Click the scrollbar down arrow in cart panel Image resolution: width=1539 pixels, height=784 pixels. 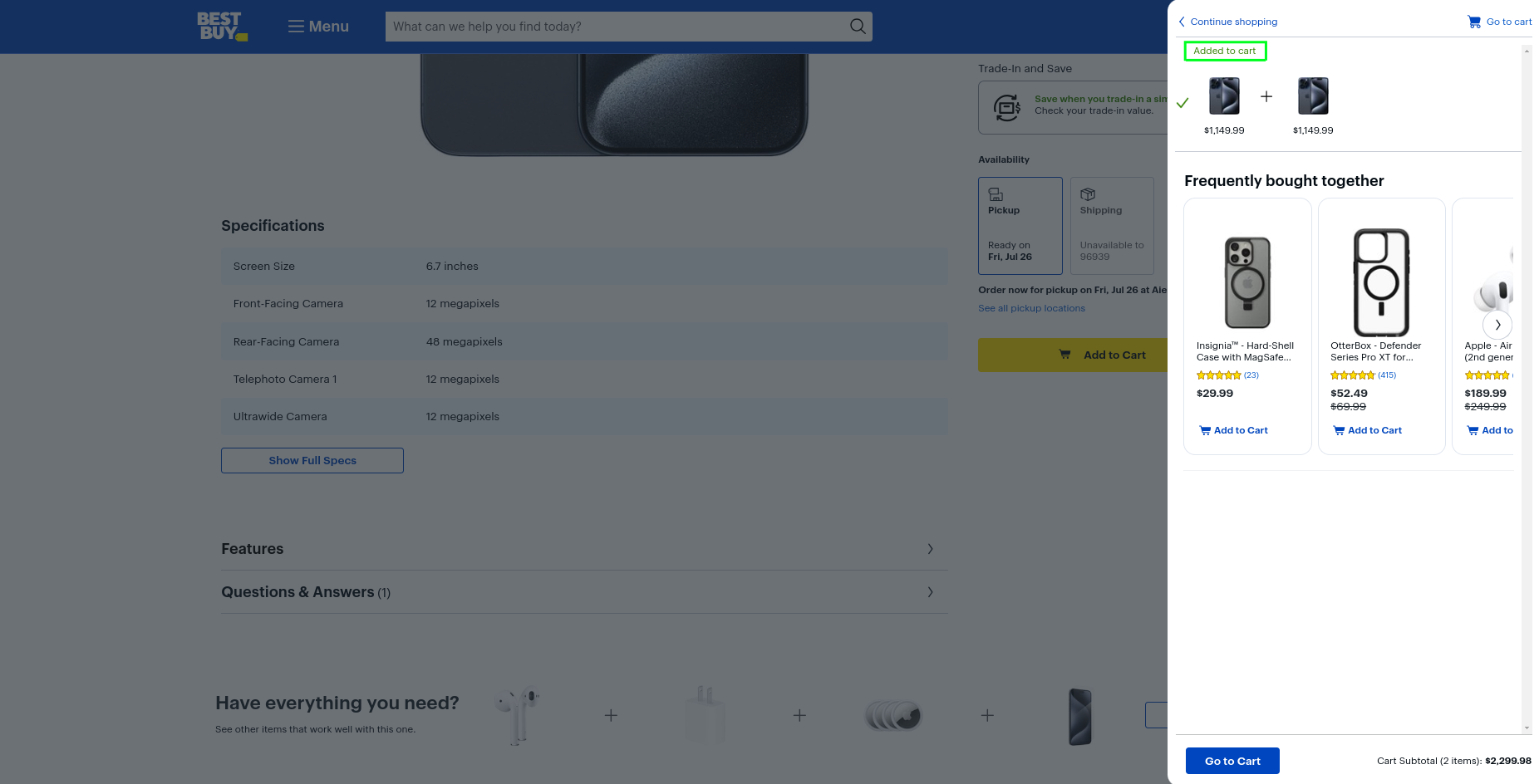point(1527,728)
